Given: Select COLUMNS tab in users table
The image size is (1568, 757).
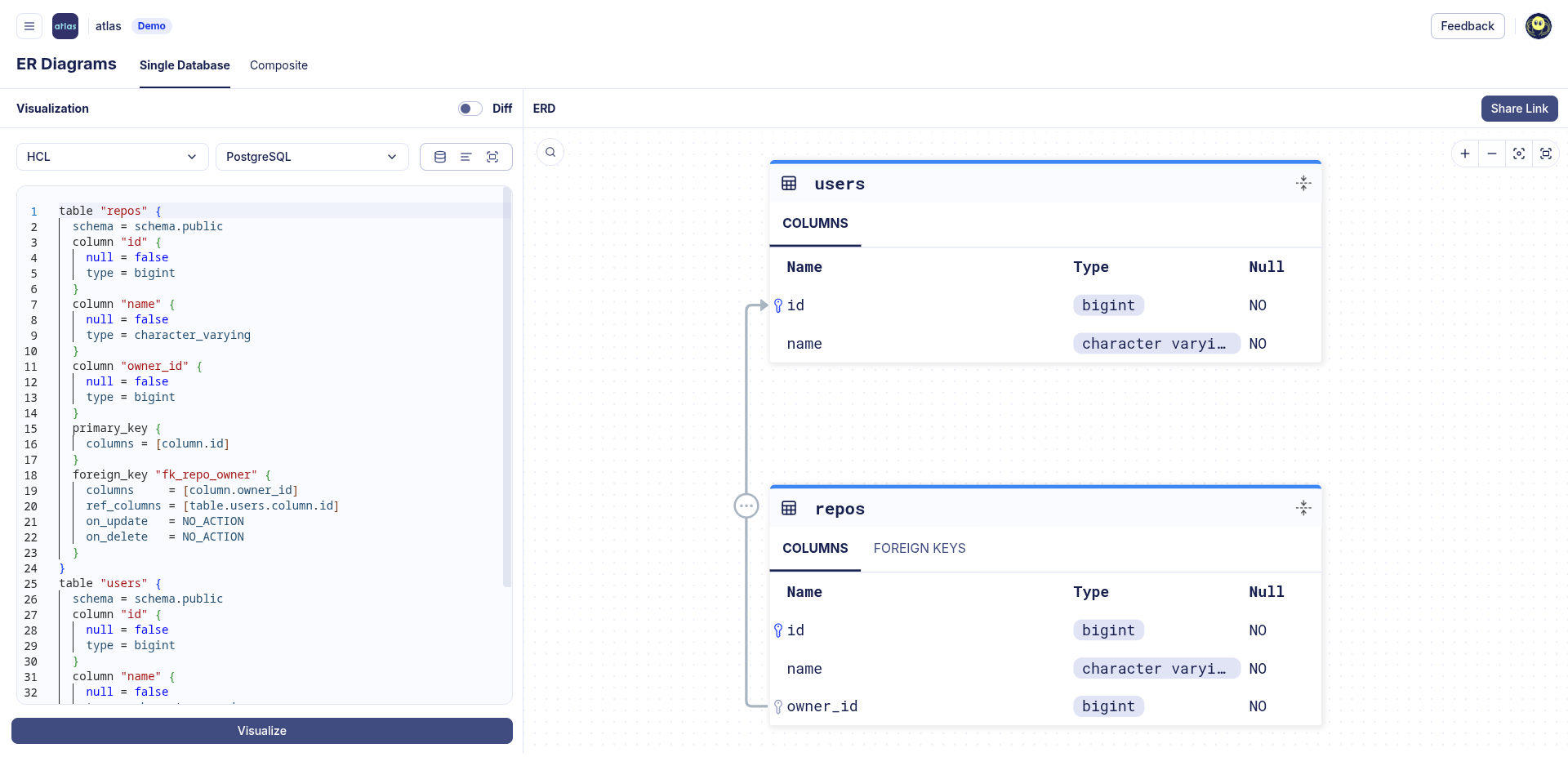Looking at the screenshot, I should (814, 224).
